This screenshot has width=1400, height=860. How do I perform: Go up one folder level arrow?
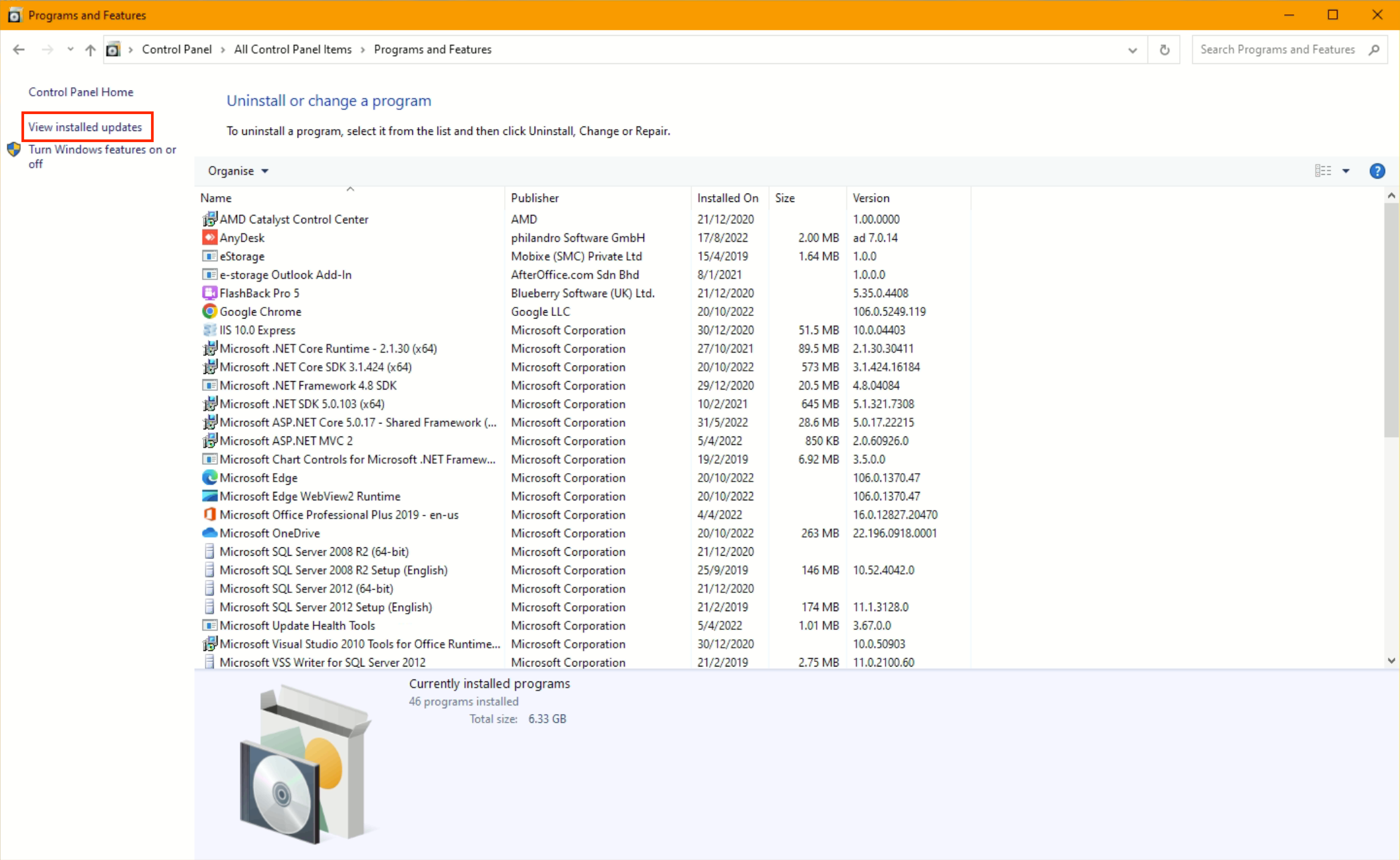(x=91, y=50)
